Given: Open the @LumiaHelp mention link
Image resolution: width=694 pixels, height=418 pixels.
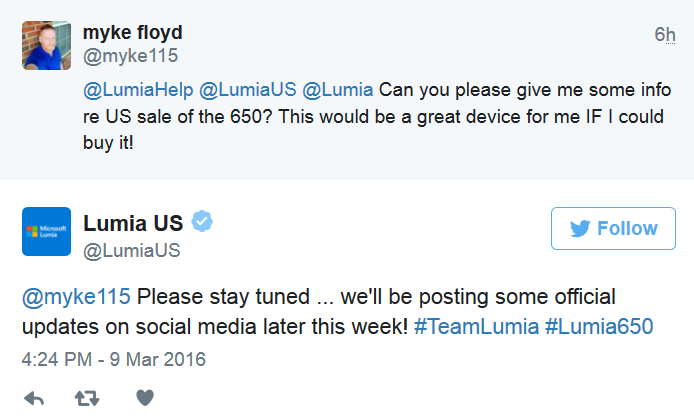Looking at the screenshot, I should click(138, 90).
